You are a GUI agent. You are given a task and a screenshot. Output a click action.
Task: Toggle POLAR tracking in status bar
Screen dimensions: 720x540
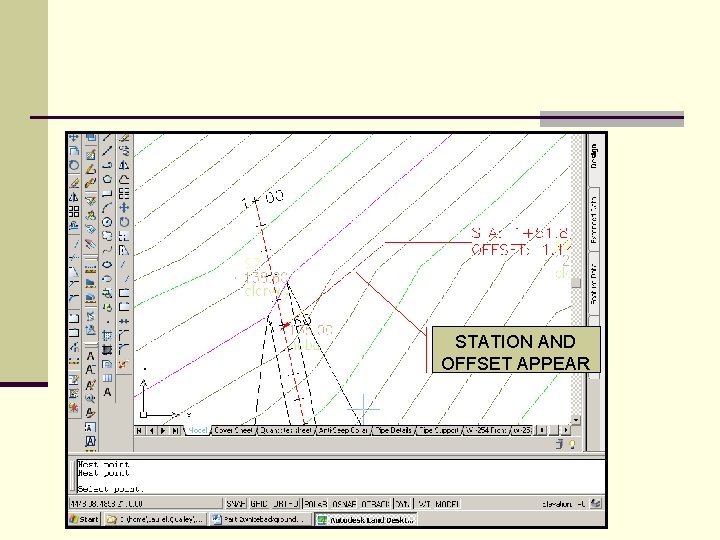click(x=315, y=504)
